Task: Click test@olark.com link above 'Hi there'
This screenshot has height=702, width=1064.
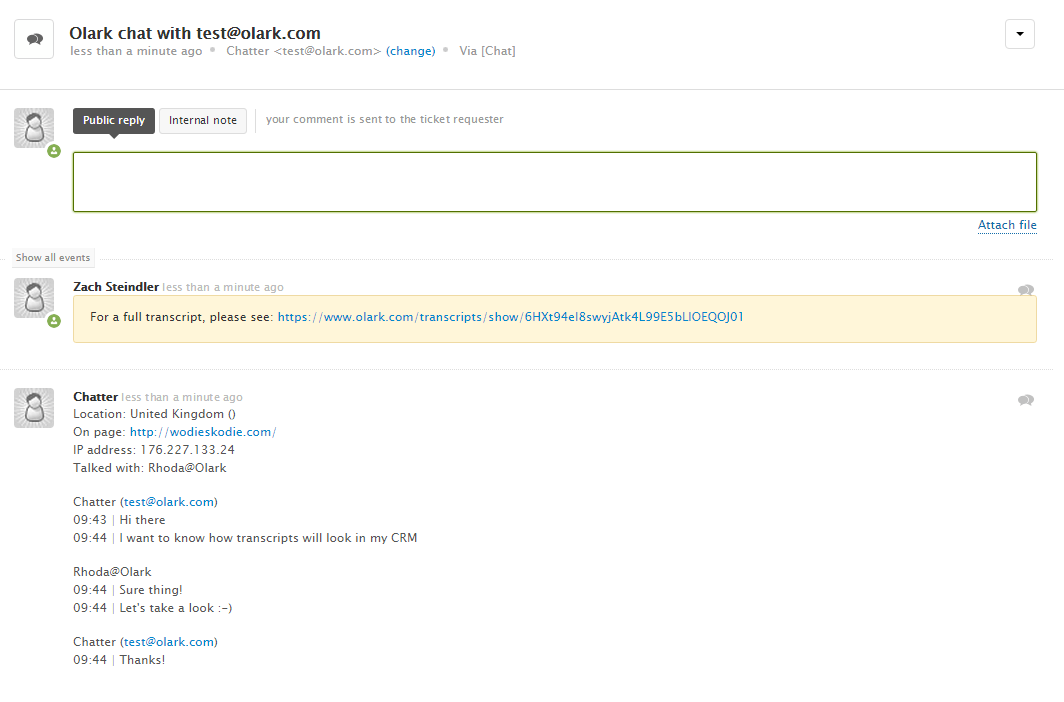Action: coord(169,502)
